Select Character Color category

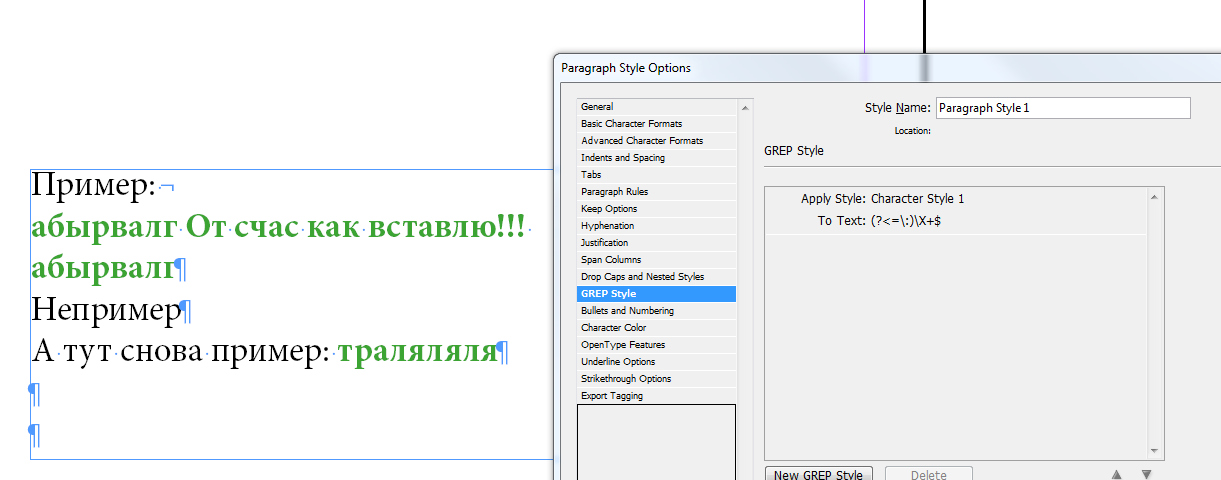(657, 328)
